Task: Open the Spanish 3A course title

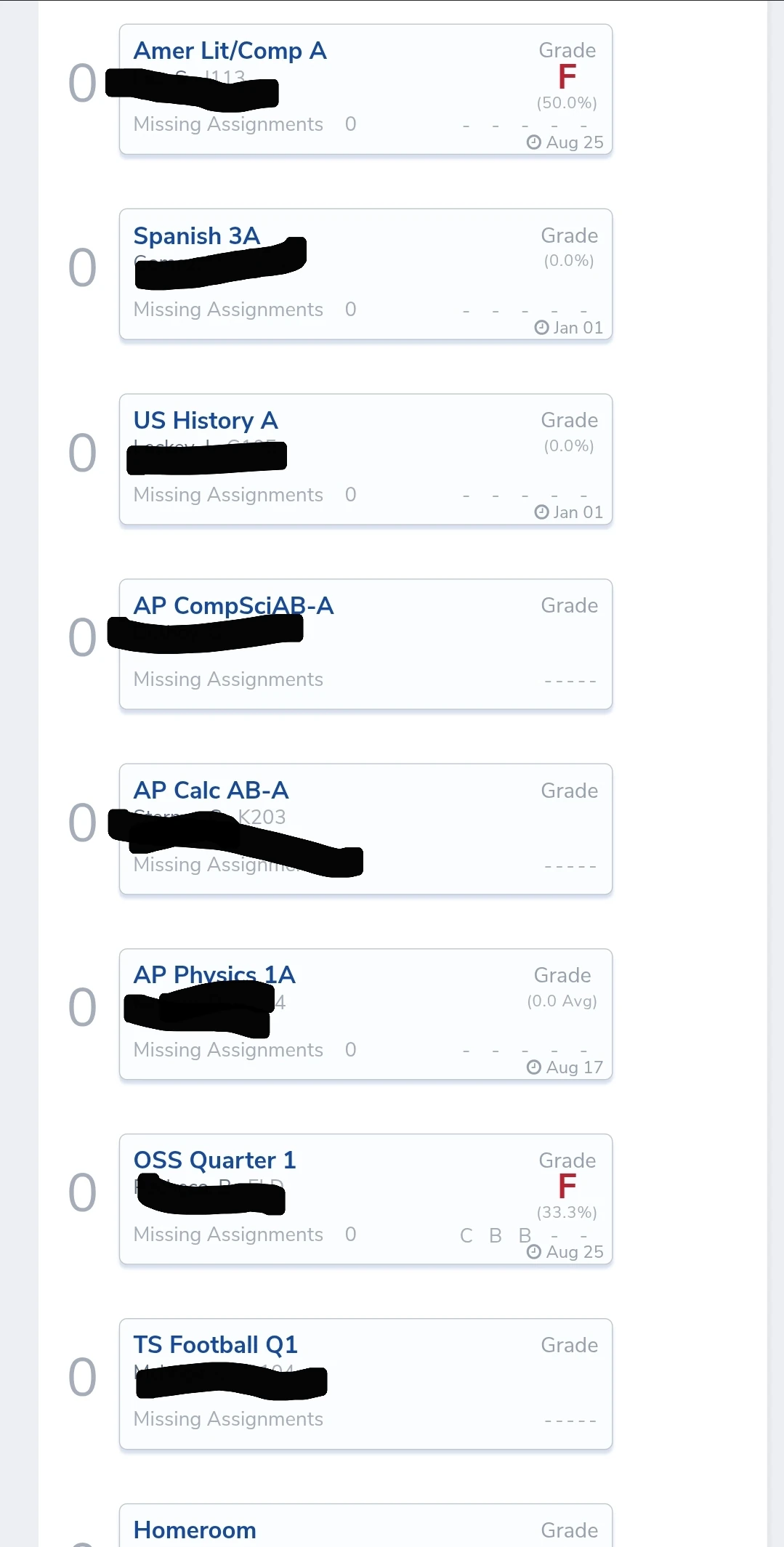Action: tap(196, 236)
